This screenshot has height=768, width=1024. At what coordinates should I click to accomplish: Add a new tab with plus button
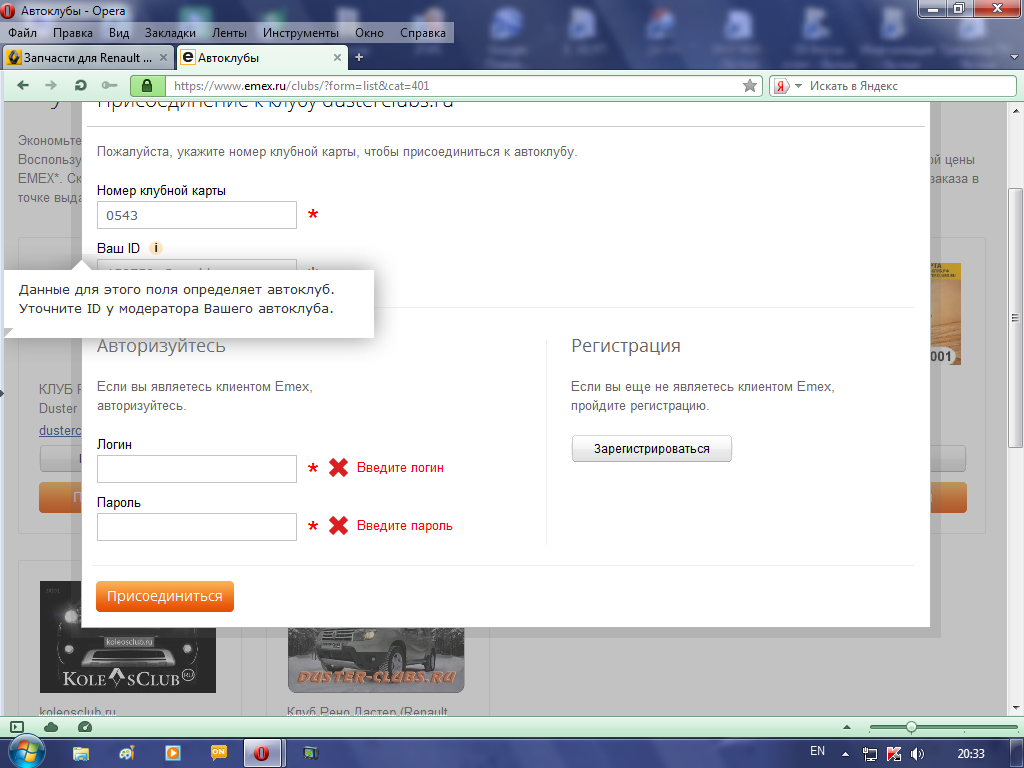359,57
